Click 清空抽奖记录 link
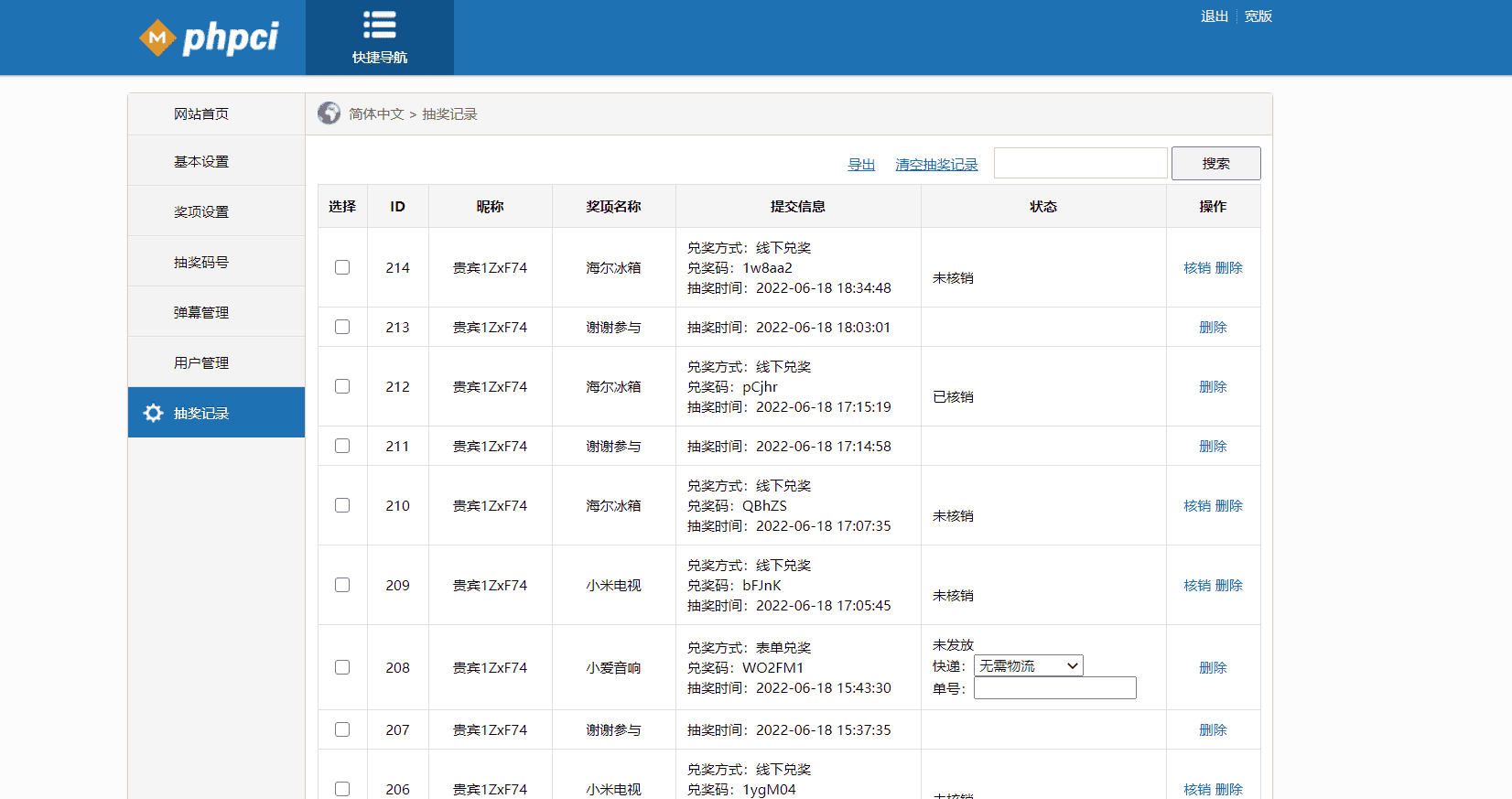 (936, 165)
